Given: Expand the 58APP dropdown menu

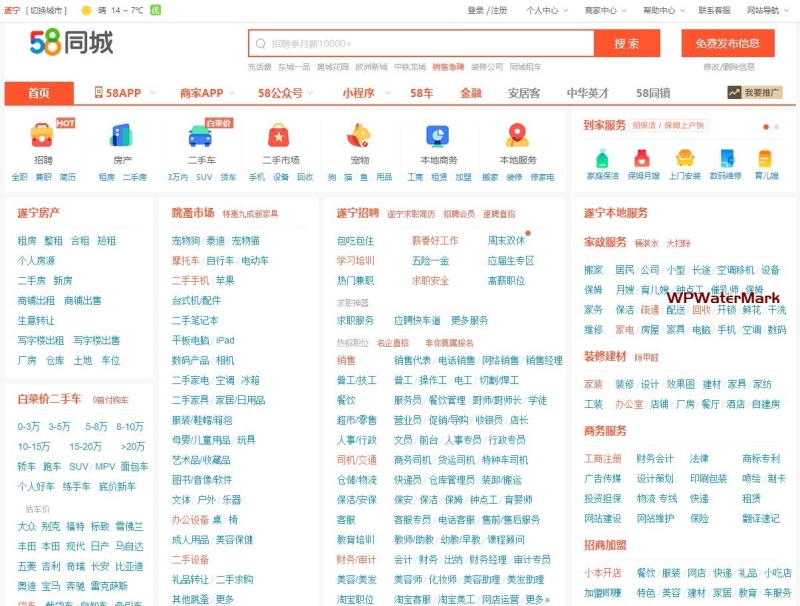Looking at the screenshot, I should click(x=150, y=91).
